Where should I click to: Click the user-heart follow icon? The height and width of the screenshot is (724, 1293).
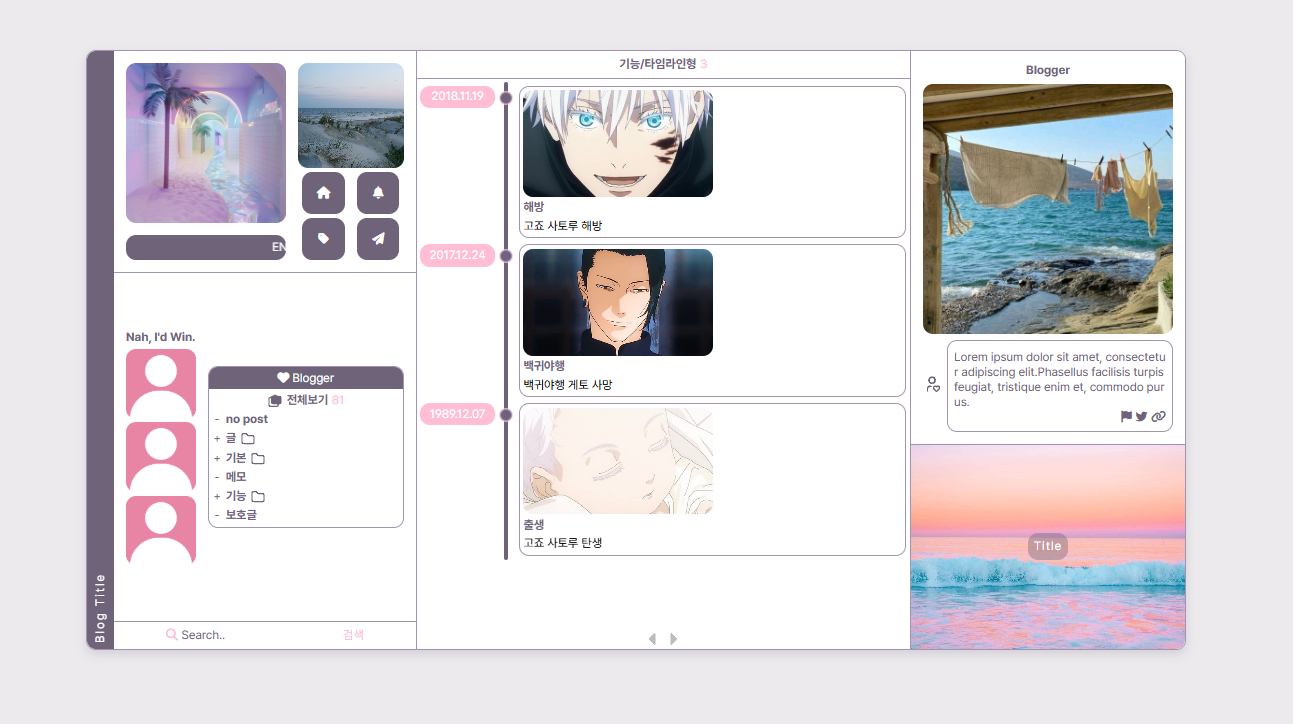(933, 384)
